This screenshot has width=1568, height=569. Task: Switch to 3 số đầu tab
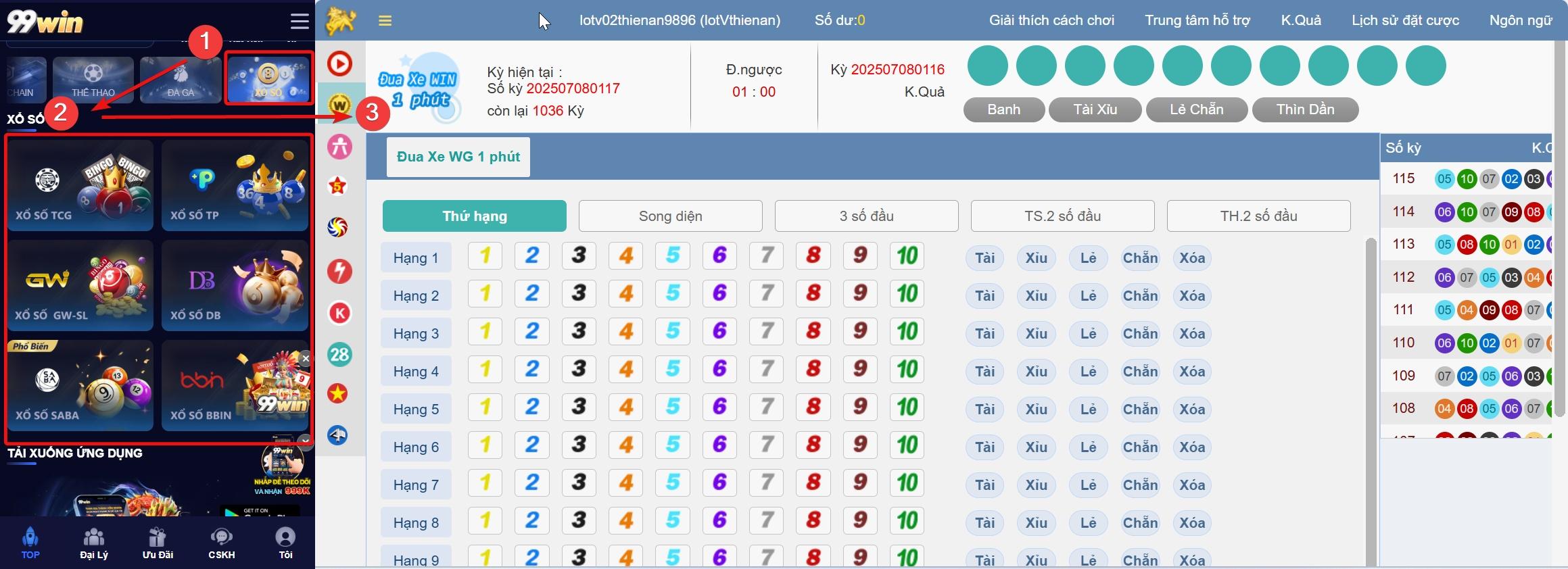pyautogui.click(x=867, y=216)
